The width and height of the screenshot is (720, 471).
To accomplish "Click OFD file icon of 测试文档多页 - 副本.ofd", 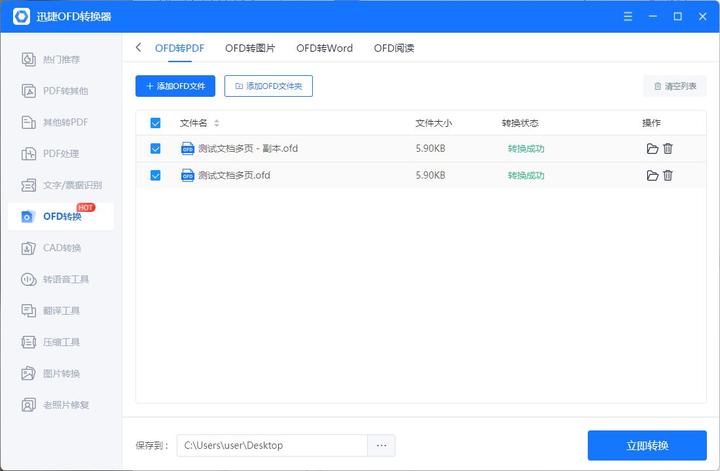I will 187,149.
